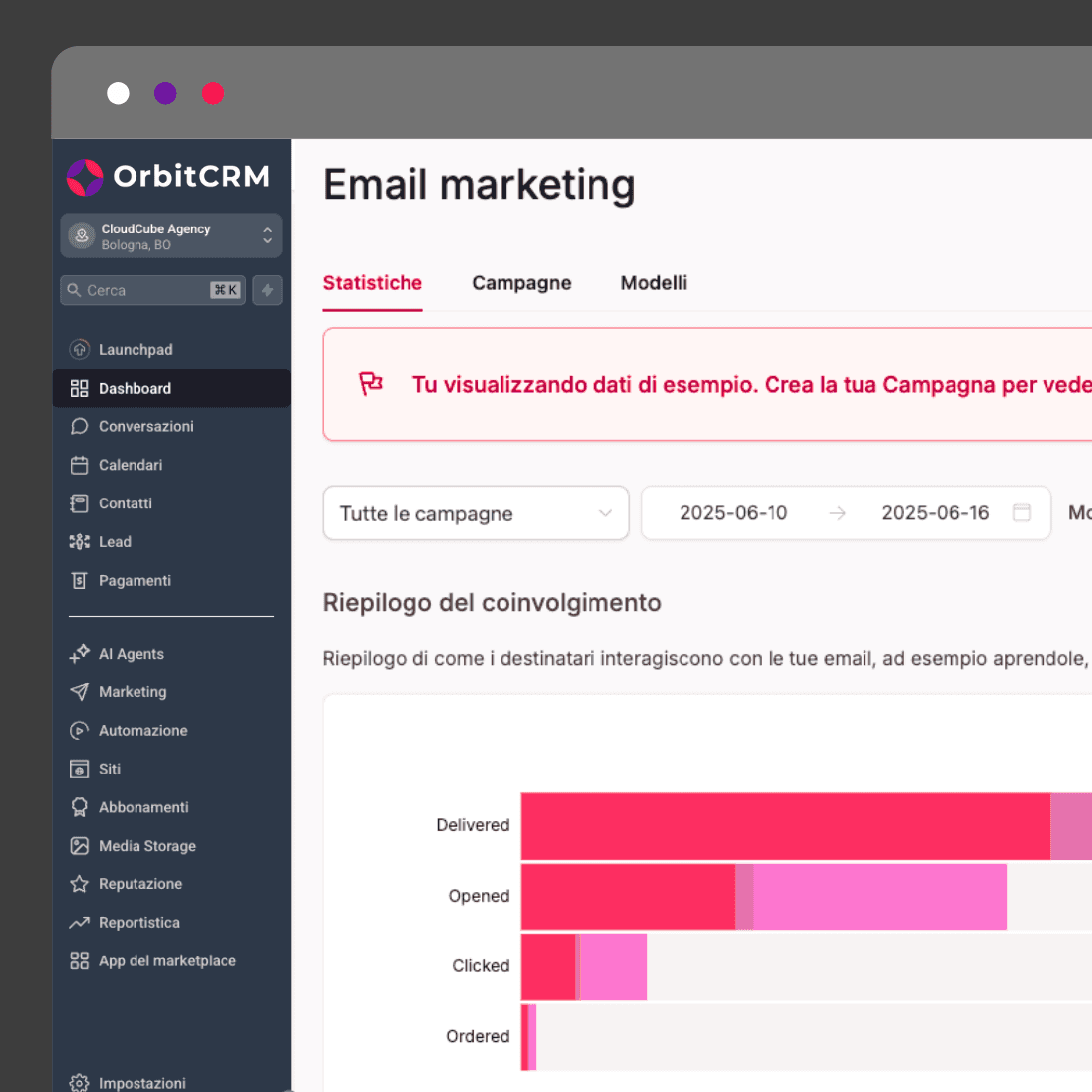Click the Reputazione star icon

point(80,883)
